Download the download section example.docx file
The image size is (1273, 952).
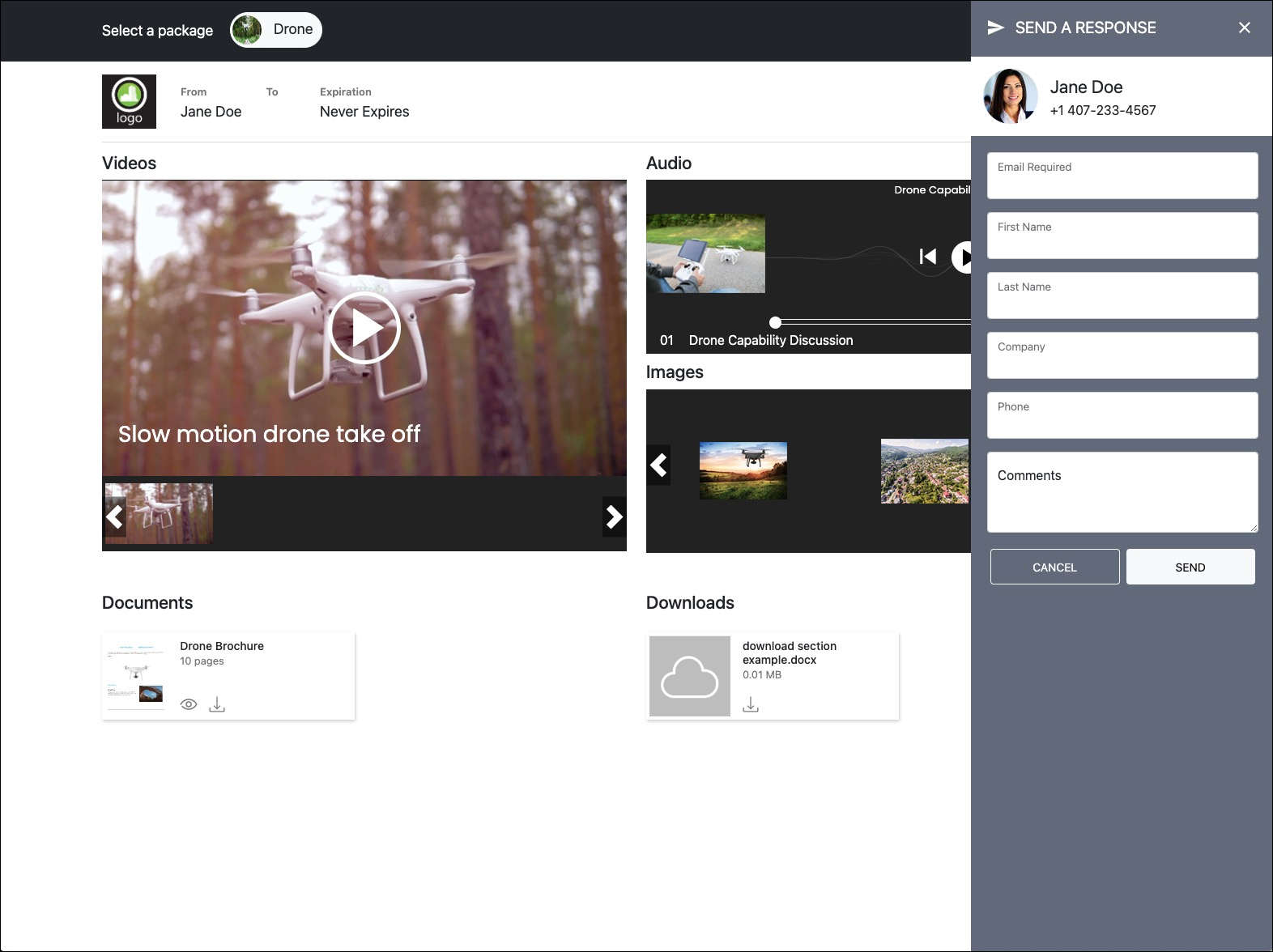tap(751, 705)
